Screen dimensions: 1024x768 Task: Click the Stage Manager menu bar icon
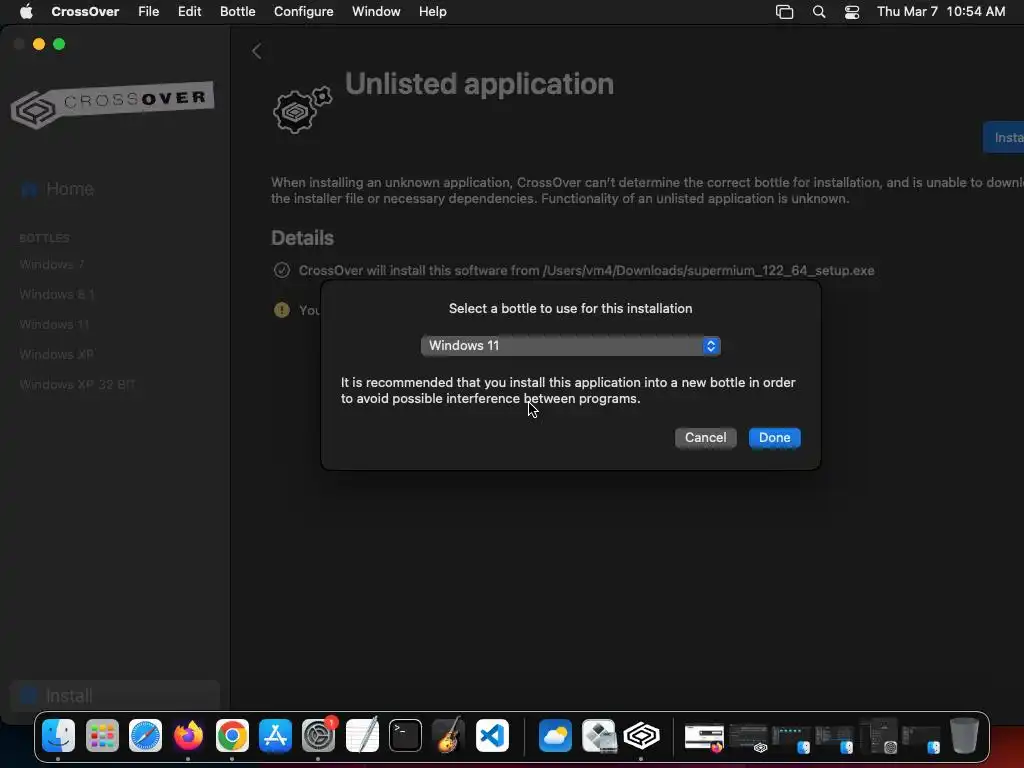(x=784, y=12)
